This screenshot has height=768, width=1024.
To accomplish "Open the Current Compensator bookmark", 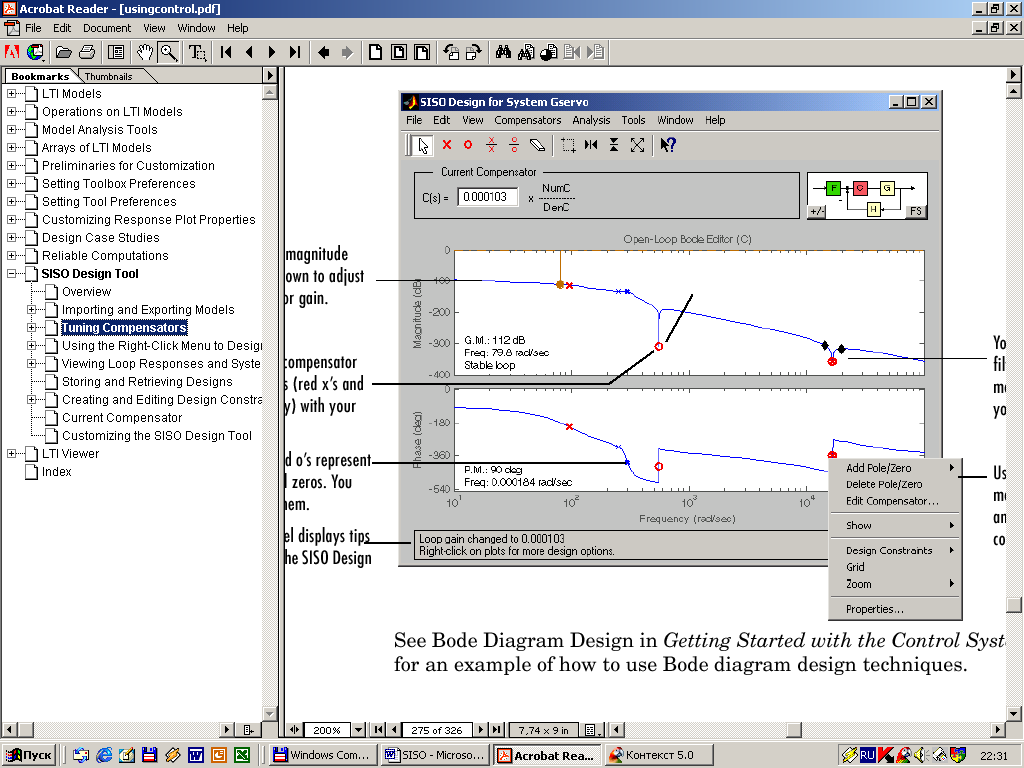I will pyautogui.click(x=122, y=418).
